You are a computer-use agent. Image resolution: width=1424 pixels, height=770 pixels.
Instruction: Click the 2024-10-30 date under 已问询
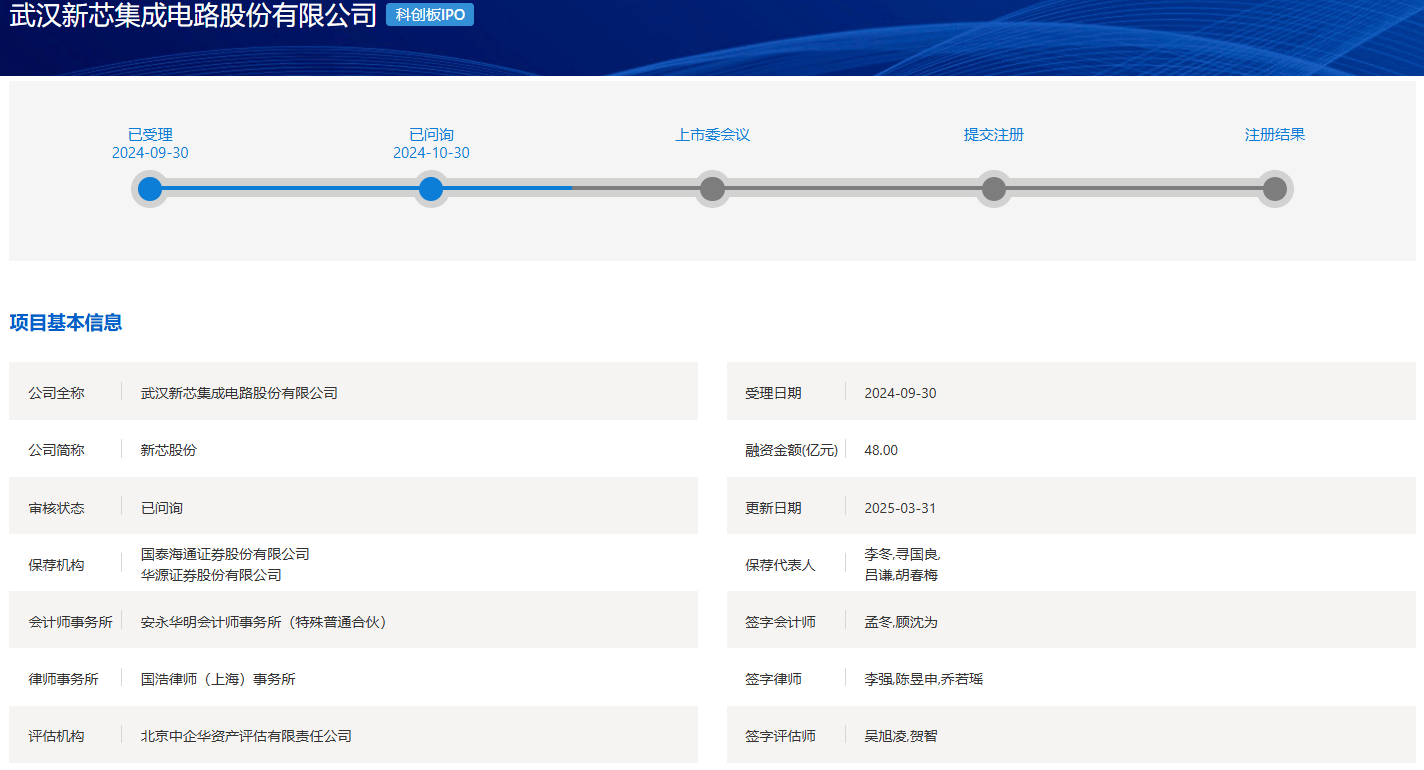click(431, 153)
